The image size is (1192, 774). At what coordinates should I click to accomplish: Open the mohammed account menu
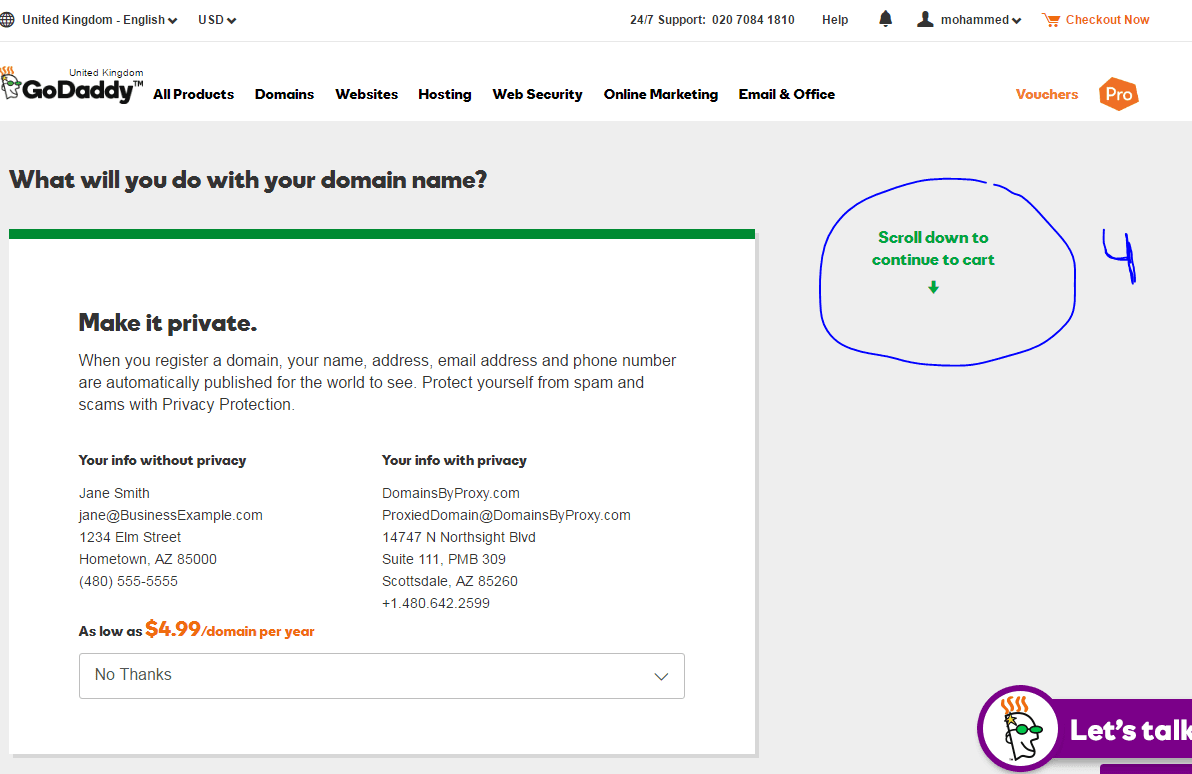point(980,20)
